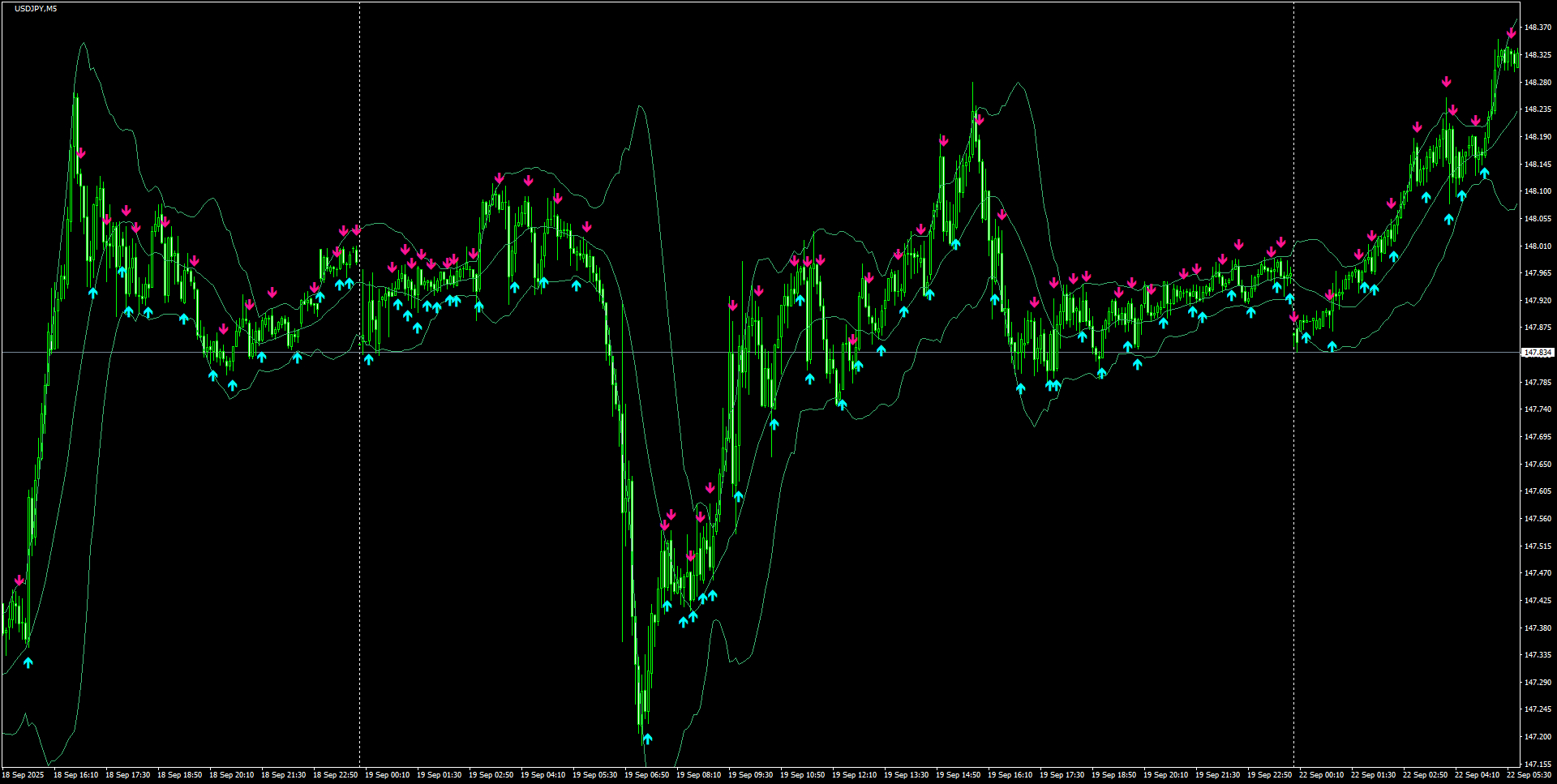
Task: Click the 147.155 value at the price scale bottom
Action: click(1536, 765)
